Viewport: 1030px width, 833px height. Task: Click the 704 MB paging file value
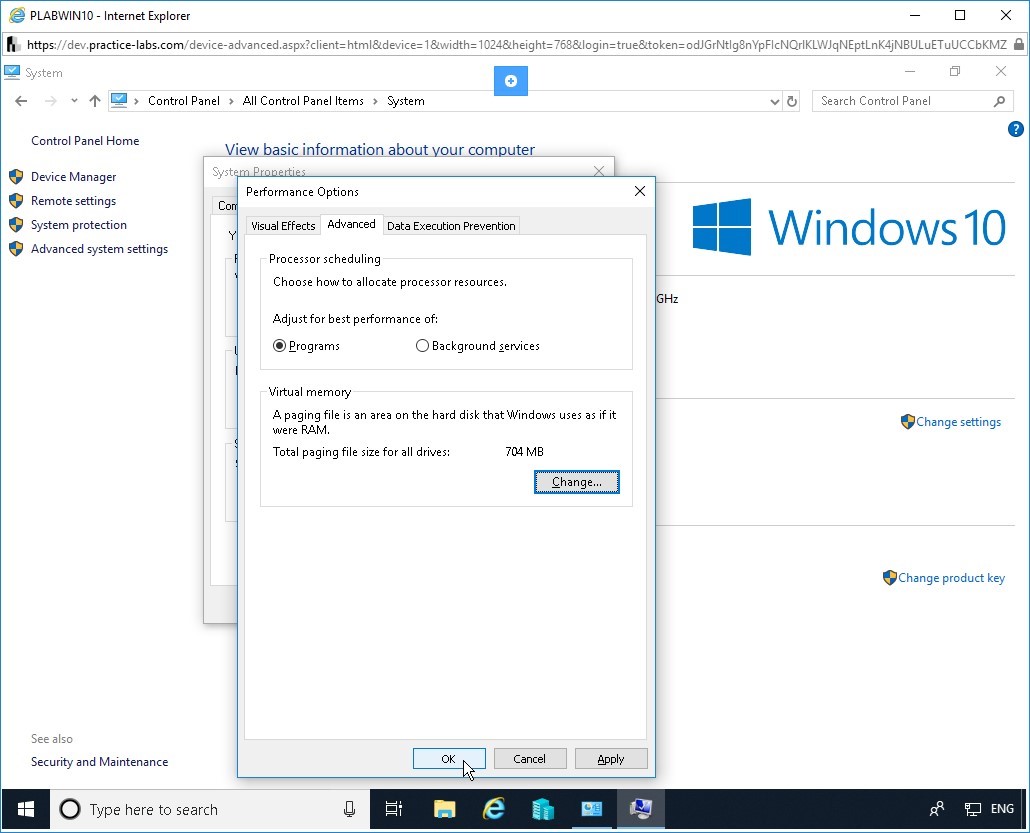point(524,452)
